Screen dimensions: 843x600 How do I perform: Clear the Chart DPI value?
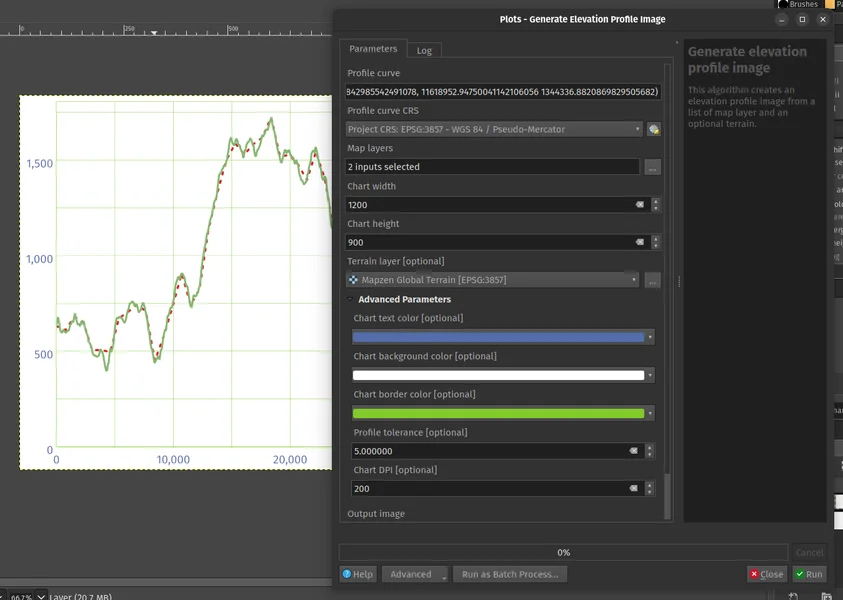point(633,489)
